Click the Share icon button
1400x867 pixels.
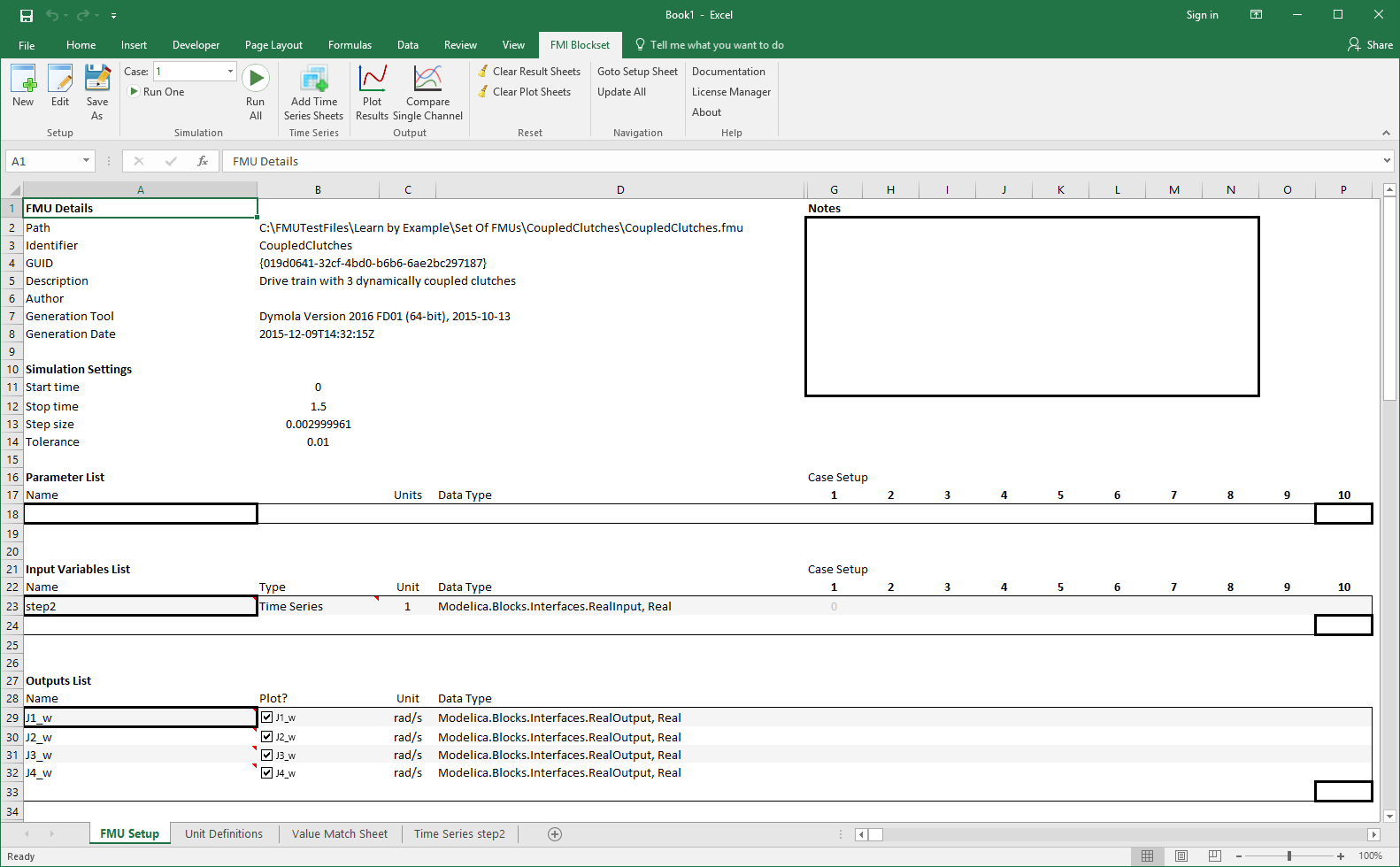click(x=1370, y=45)
